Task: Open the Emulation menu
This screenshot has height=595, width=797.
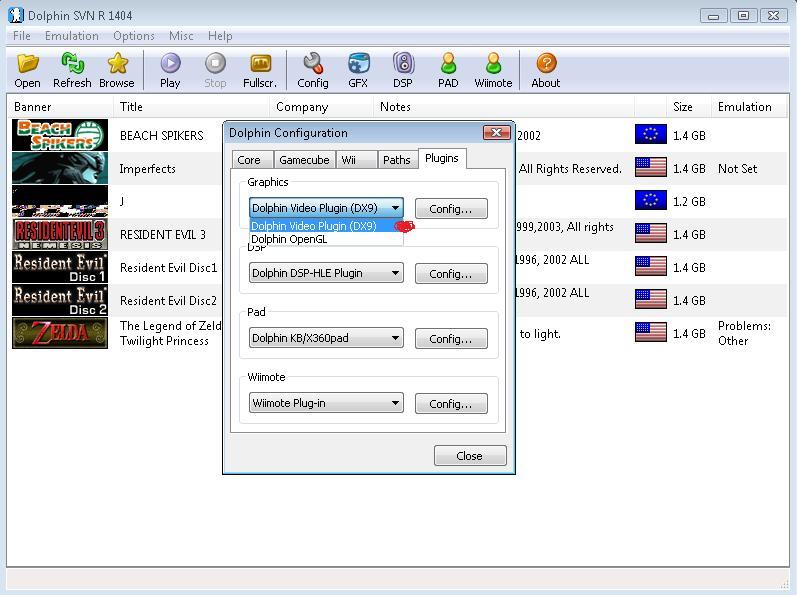Action: pyautogui.click(x=72, y=36)
